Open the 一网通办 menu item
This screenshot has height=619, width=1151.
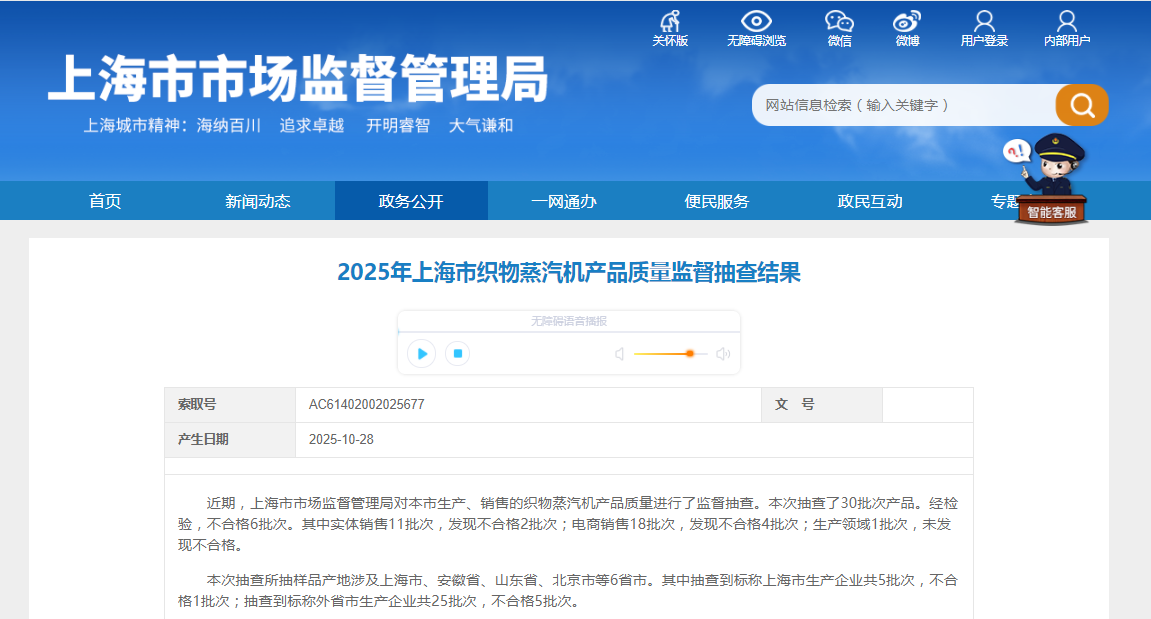coord(564,201)
